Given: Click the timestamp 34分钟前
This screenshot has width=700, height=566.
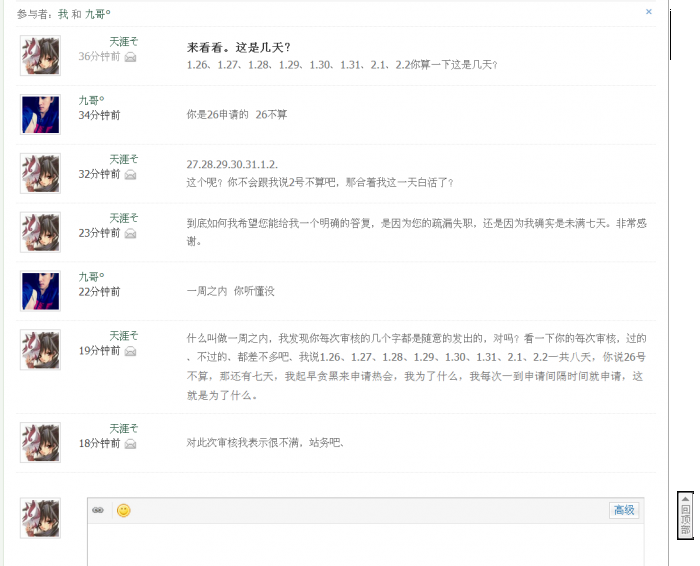Looking at the screenshot, I should coord(100,115).
